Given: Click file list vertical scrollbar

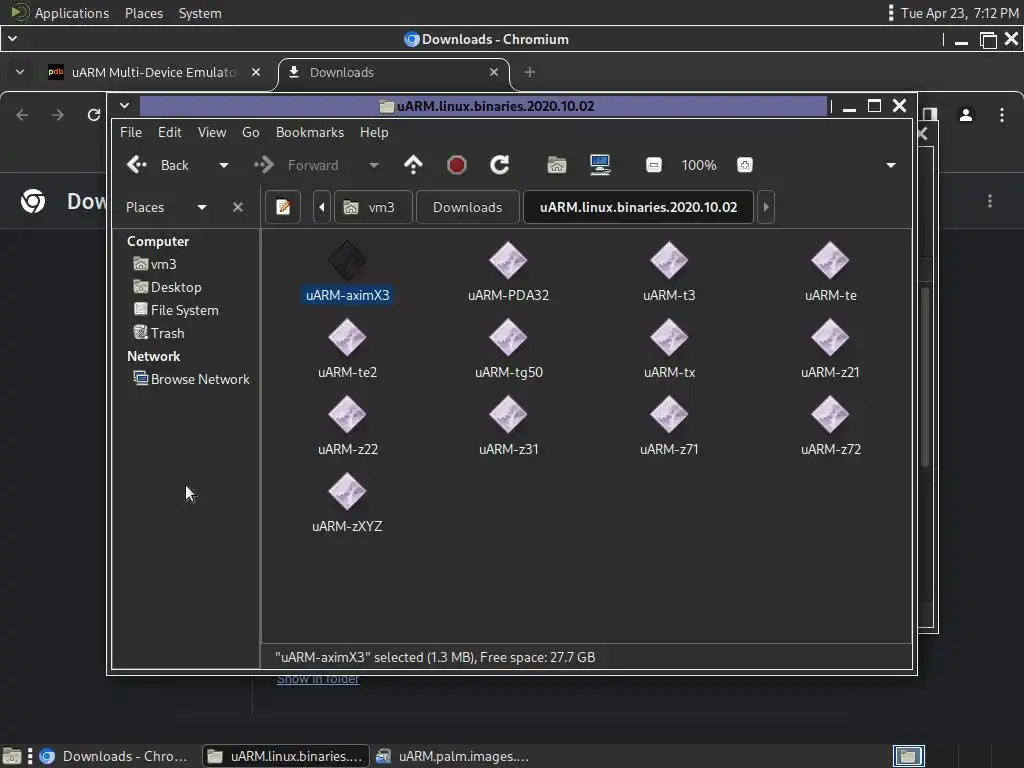Looking at the screenshot, I should click(x=925, y=377).
